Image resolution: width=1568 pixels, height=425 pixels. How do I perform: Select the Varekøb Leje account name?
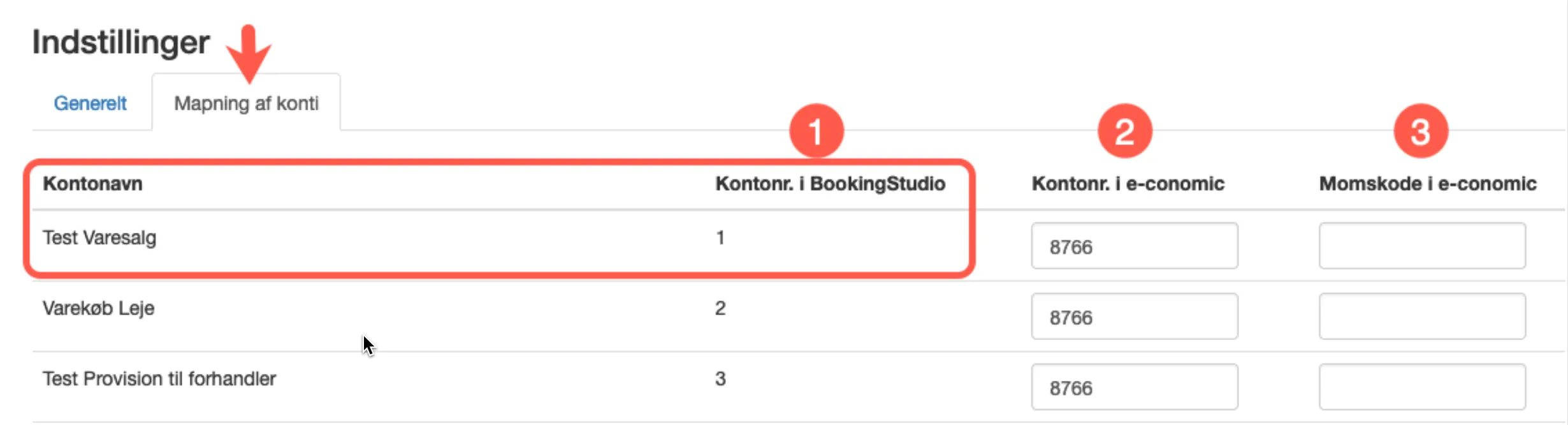99,308
